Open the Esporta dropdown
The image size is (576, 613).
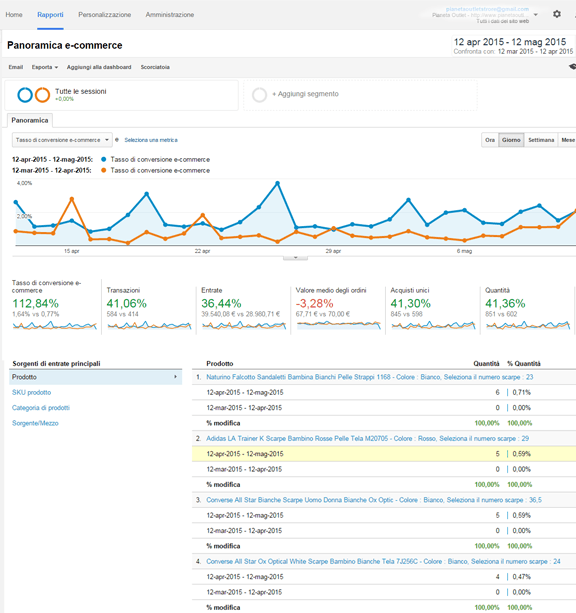pyautogui.click(x=45, y=67)
